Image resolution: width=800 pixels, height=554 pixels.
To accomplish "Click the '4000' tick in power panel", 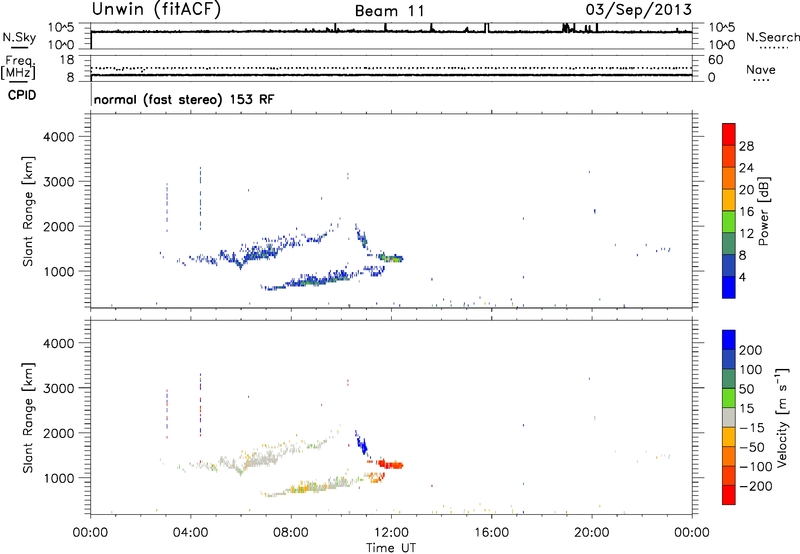I will click(58, 137).
